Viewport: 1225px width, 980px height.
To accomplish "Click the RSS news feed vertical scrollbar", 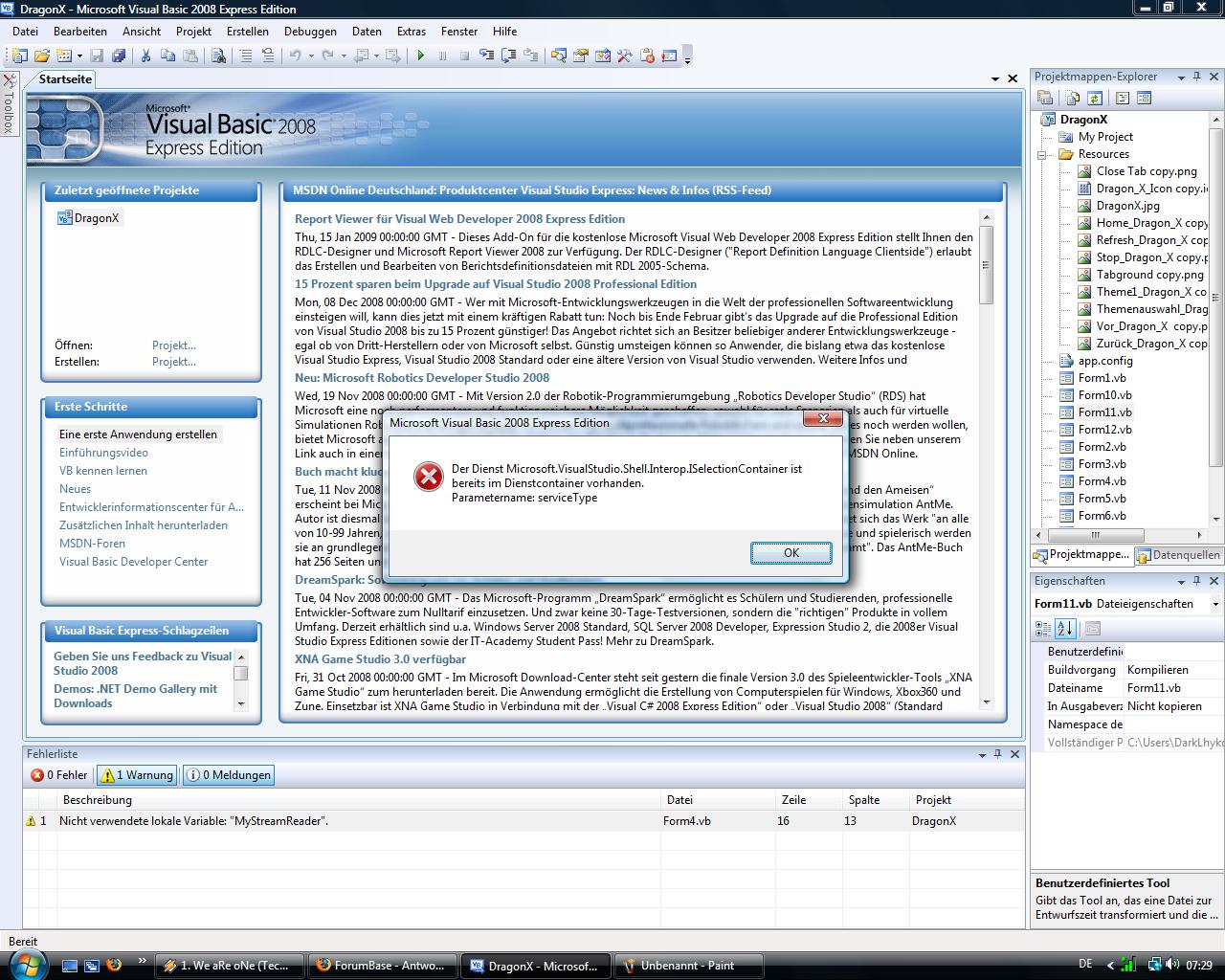I will point(987,459).
